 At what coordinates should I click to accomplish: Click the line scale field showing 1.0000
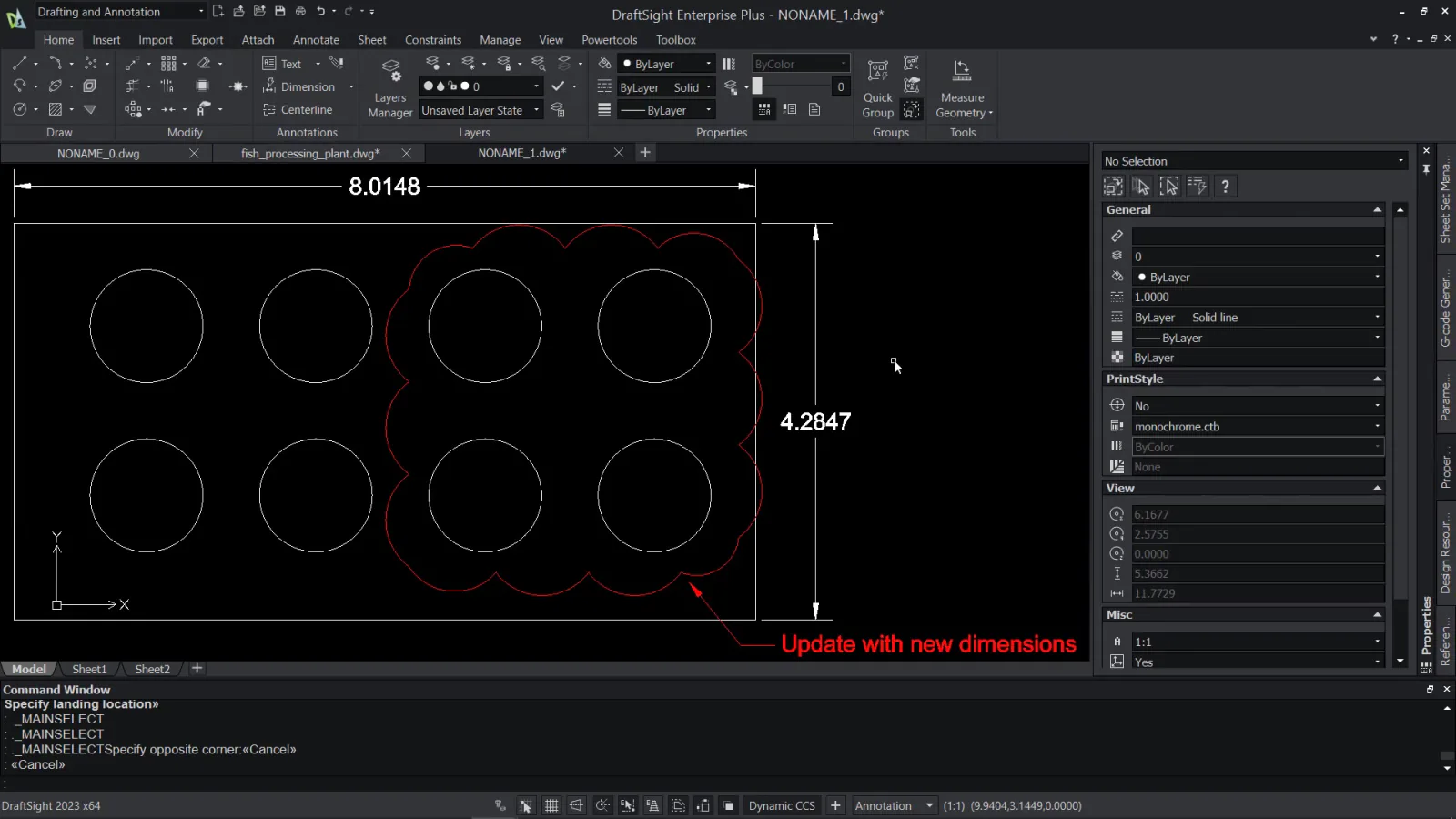1258,297
